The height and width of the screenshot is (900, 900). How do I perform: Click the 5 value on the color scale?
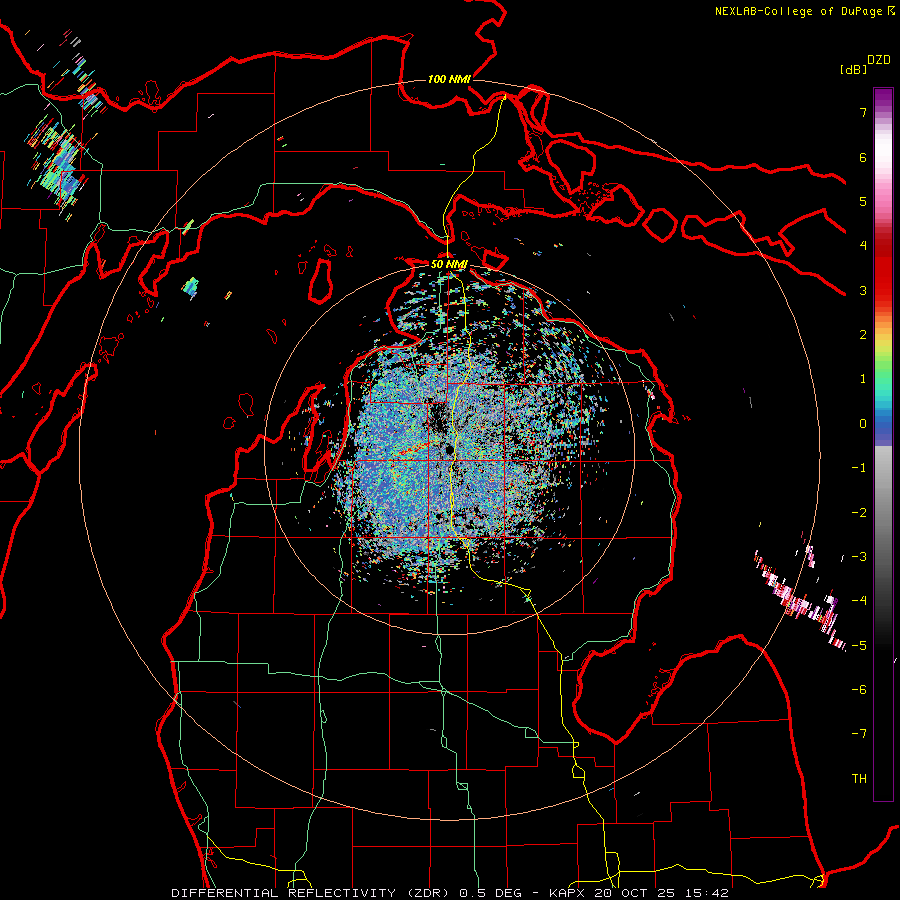point(863,201)
